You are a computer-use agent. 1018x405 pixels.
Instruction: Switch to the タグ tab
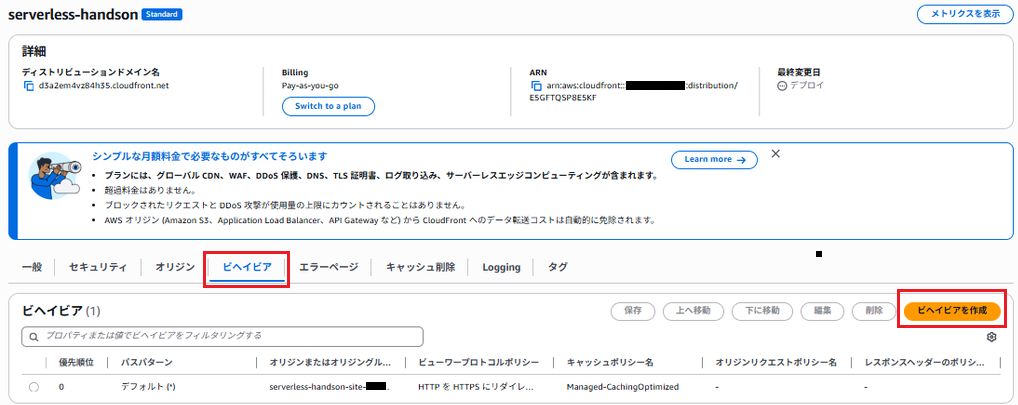pyautogui.click(x=558, y=267)
